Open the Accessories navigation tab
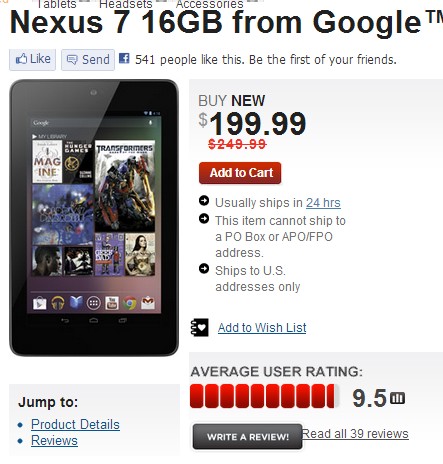Viewport: 443px width, 464px height. coord(210,4)
